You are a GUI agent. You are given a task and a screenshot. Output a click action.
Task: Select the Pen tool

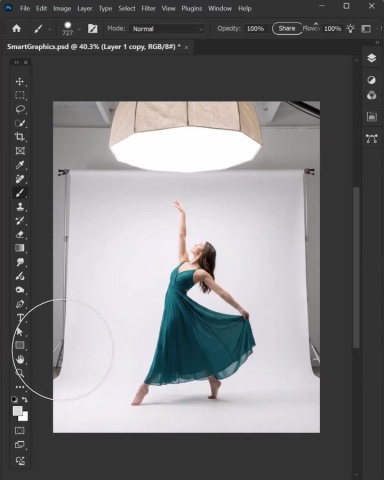point(20,304)
